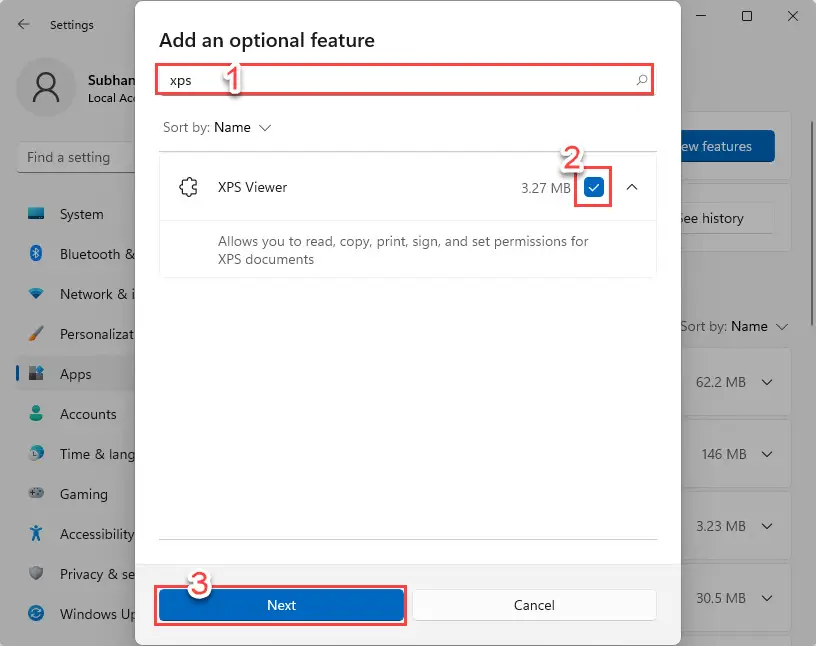Click the Gaming controller icon
816x646 pixels.
[36, 493]
